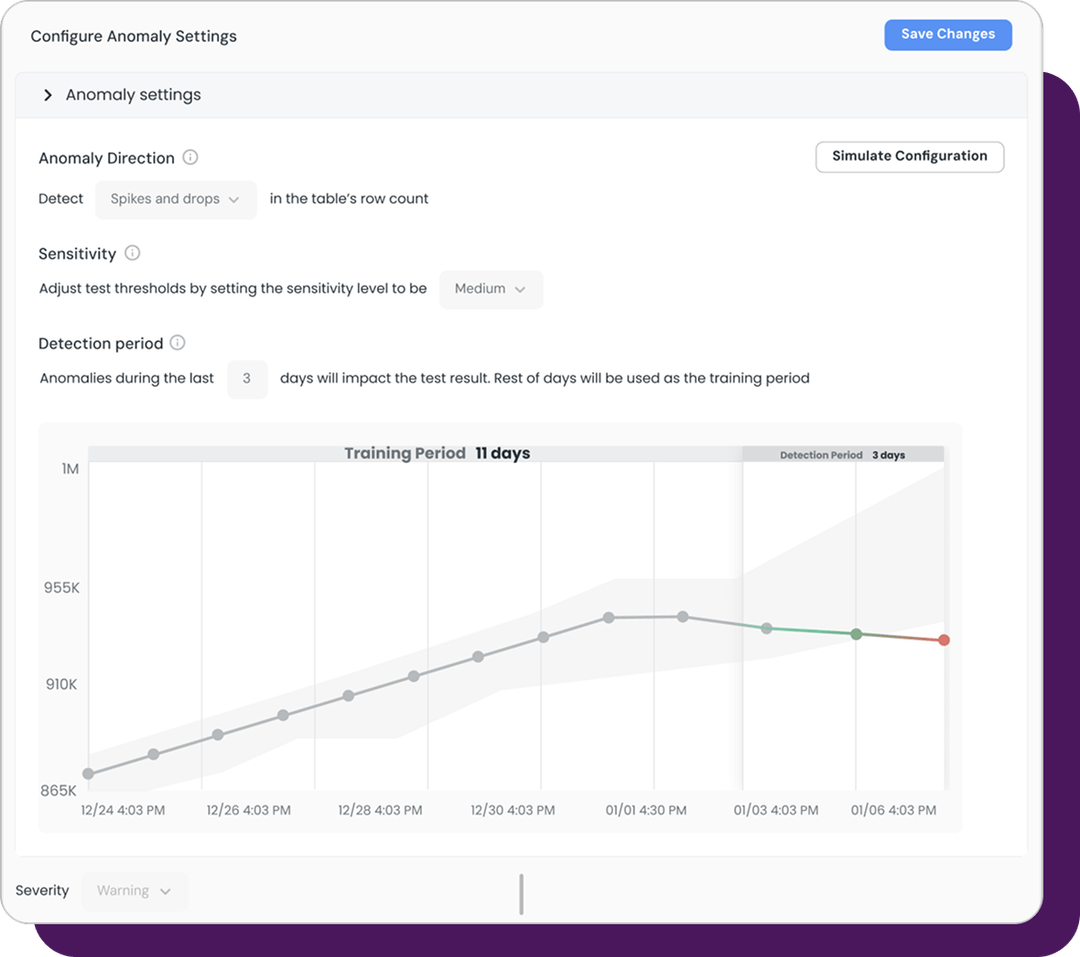1080x957 pixels.
Task: Click the Save Changes button
Action: [947, 34]
